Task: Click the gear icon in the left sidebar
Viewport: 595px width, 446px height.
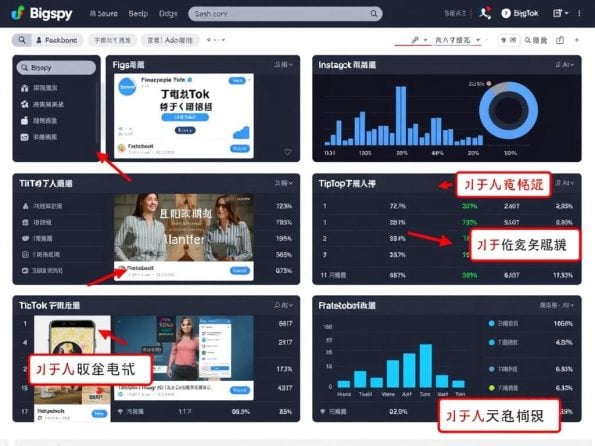Action: [25, 104]
